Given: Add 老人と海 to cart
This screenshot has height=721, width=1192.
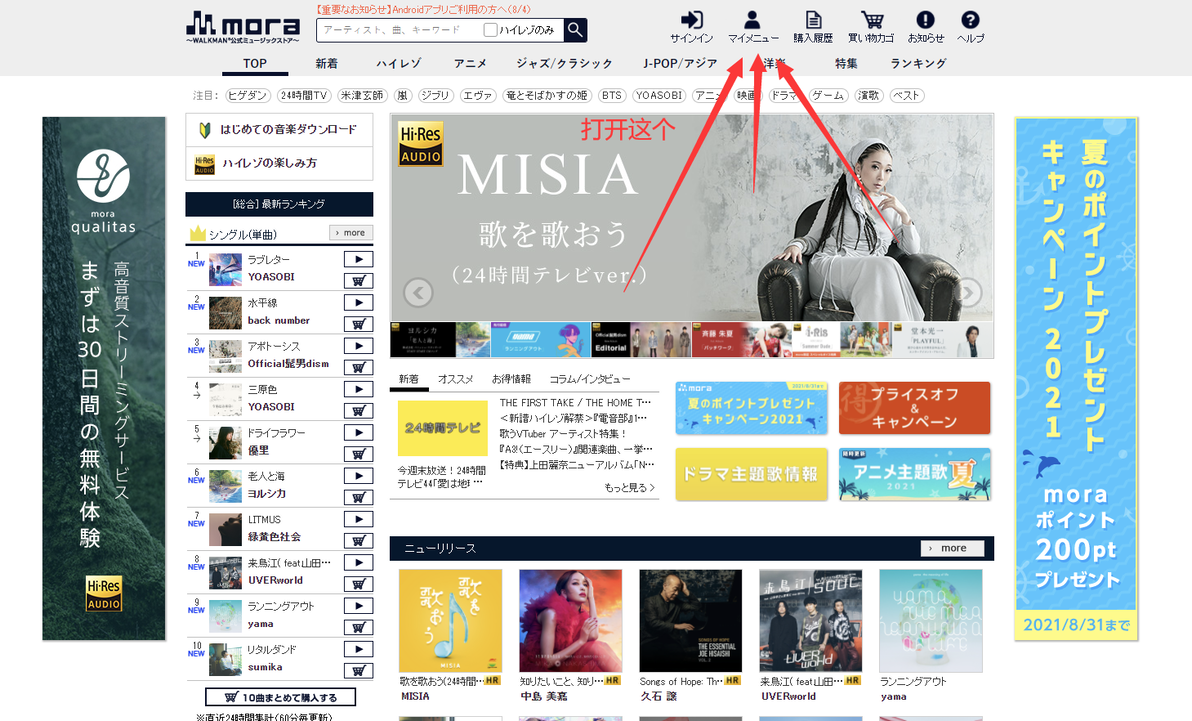Looking at the screenshot, I should pos(358,497).
